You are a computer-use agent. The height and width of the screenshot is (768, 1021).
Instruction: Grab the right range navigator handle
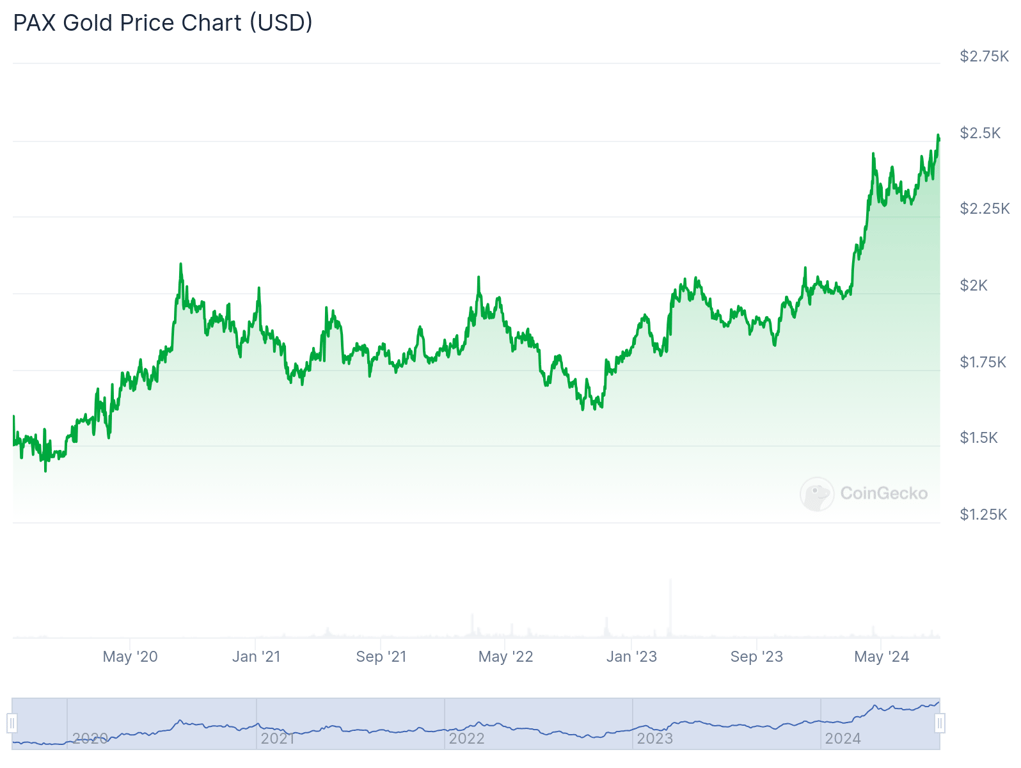tap(940, 723)
